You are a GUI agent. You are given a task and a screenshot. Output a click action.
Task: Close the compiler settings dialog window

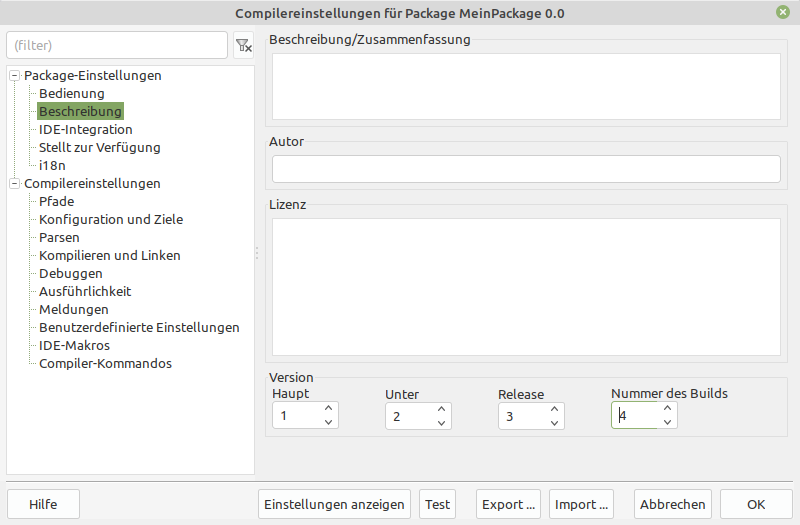point(781,13)
